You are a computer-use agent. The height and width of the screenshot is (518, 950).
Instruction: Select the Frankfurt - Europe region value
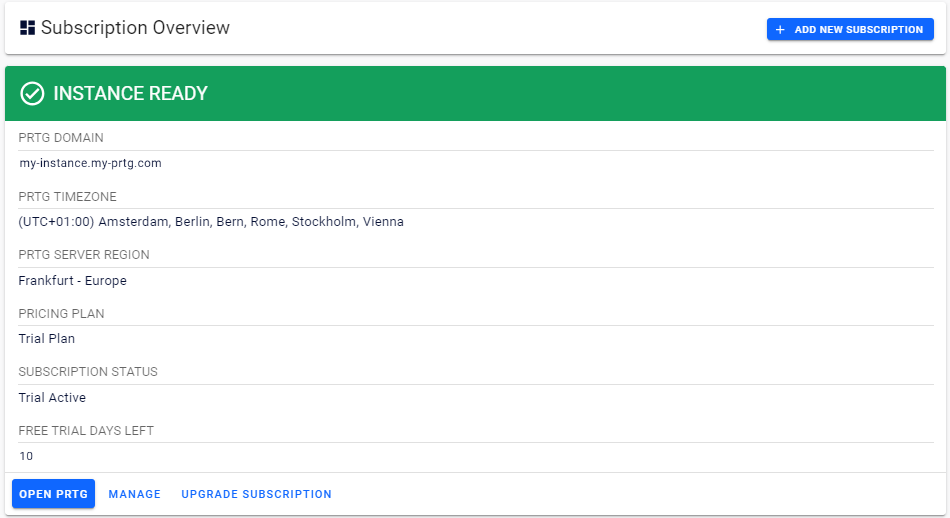coord(72,281)
